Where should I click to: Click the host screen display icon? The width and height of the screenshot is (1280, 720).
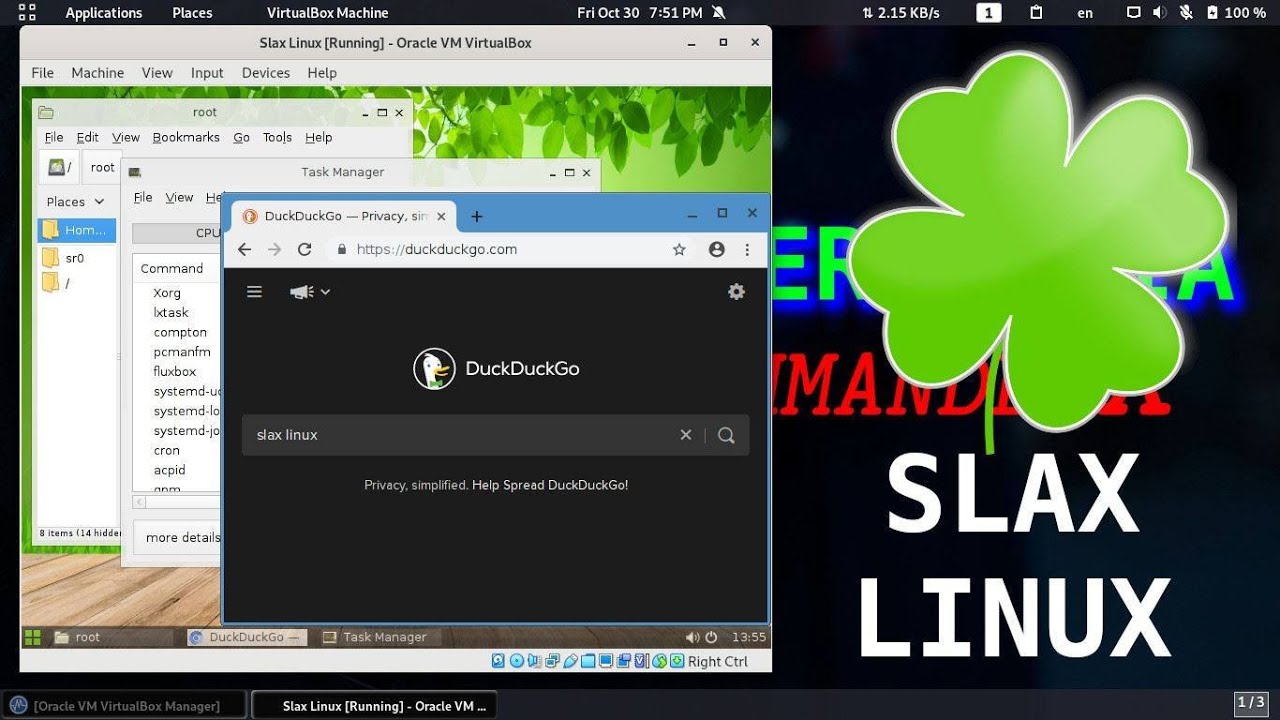point(1133,13)
